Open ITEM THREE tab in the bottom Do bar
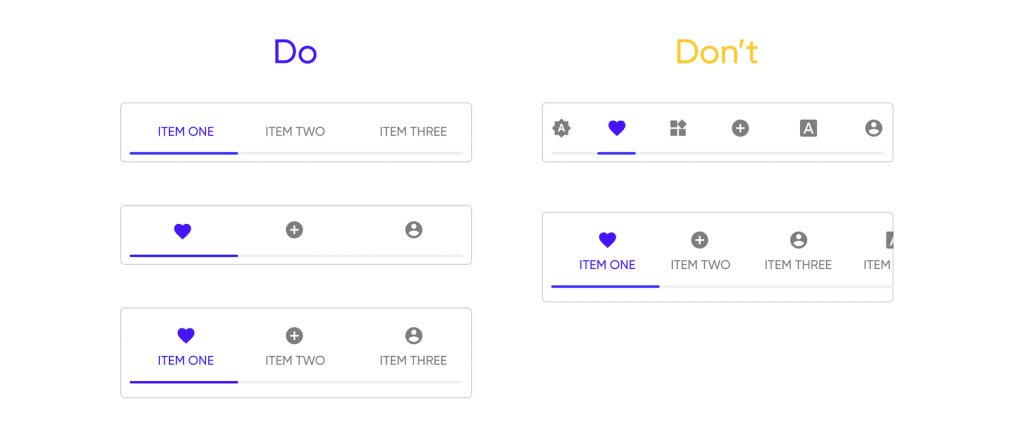Image resolution: width=1024 pixels, height=422 pixels. [413, 348]
